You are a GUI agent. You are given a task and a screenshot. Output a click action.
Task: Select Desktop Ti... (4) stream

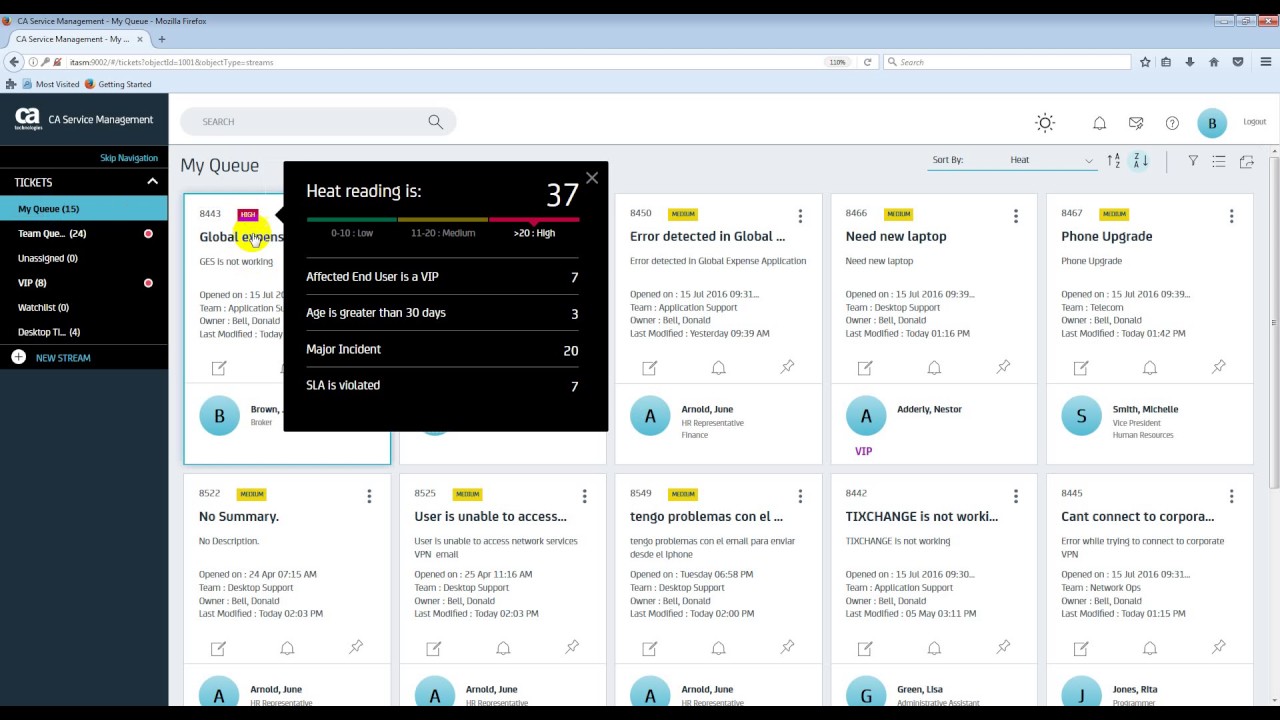(x=84, y=332)
